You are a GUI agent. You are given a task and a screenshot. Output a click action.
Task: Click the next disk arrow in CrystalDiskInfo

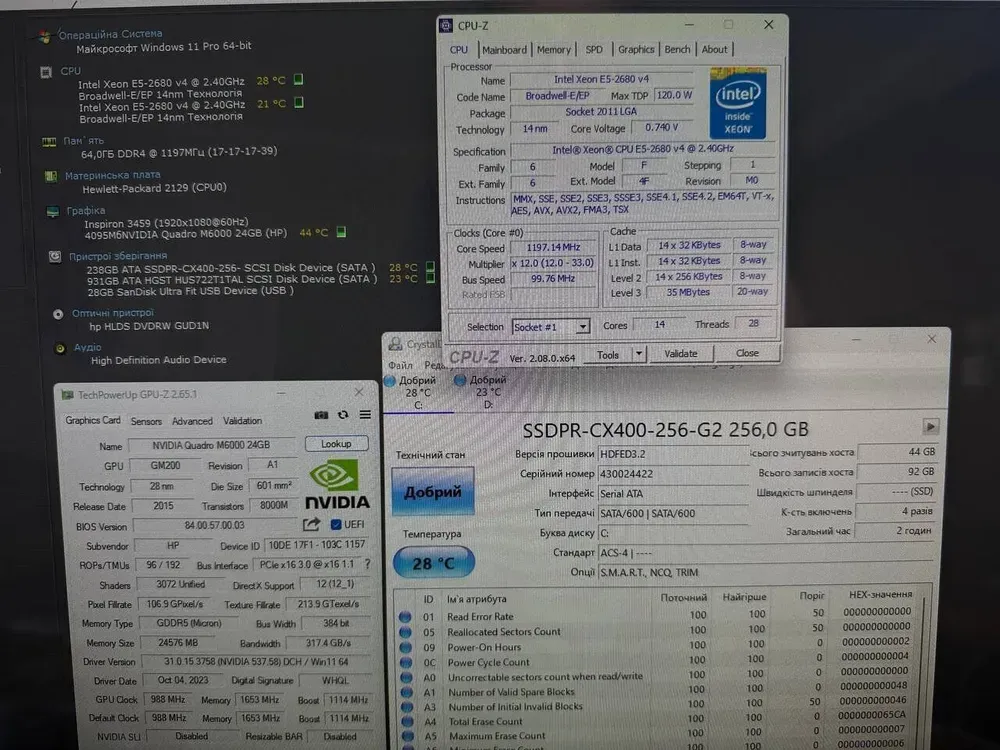pos(931,426)
